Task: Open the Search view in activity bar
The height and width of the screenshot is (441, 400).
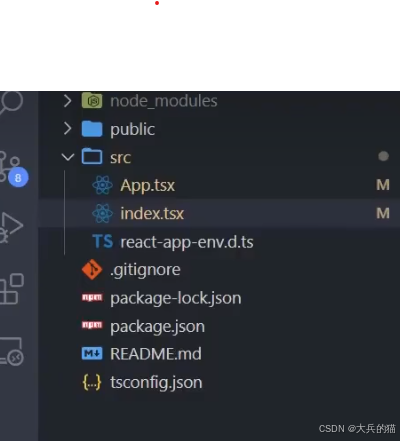Action: 11,102
